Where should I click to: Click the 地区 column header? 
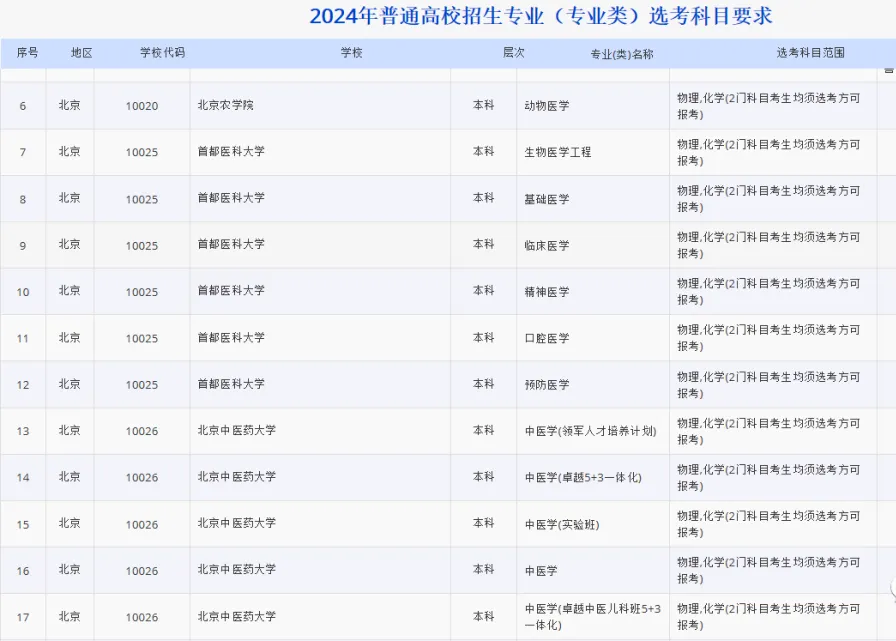pos(81,53)
